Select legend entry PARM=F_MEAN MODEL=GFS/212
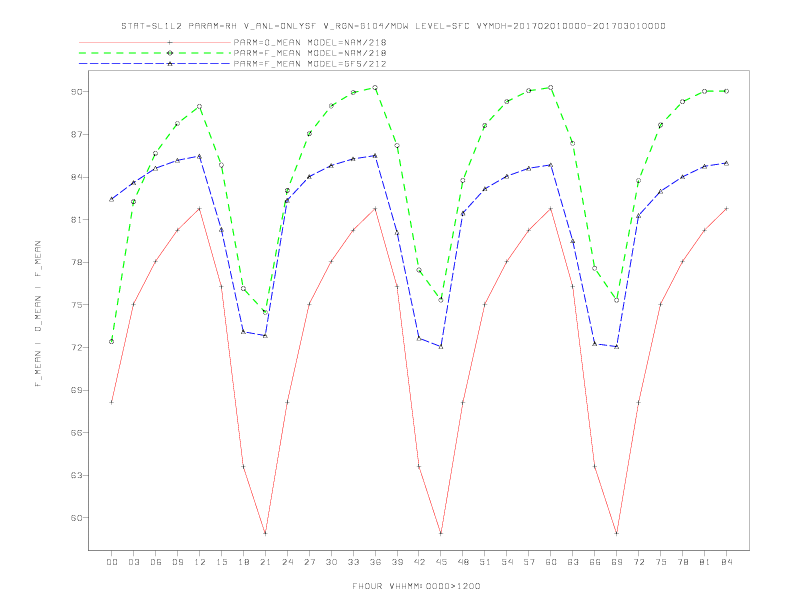The height and width of the screenshot is (612, 792). pyautogui.click(x=310, y=64)
